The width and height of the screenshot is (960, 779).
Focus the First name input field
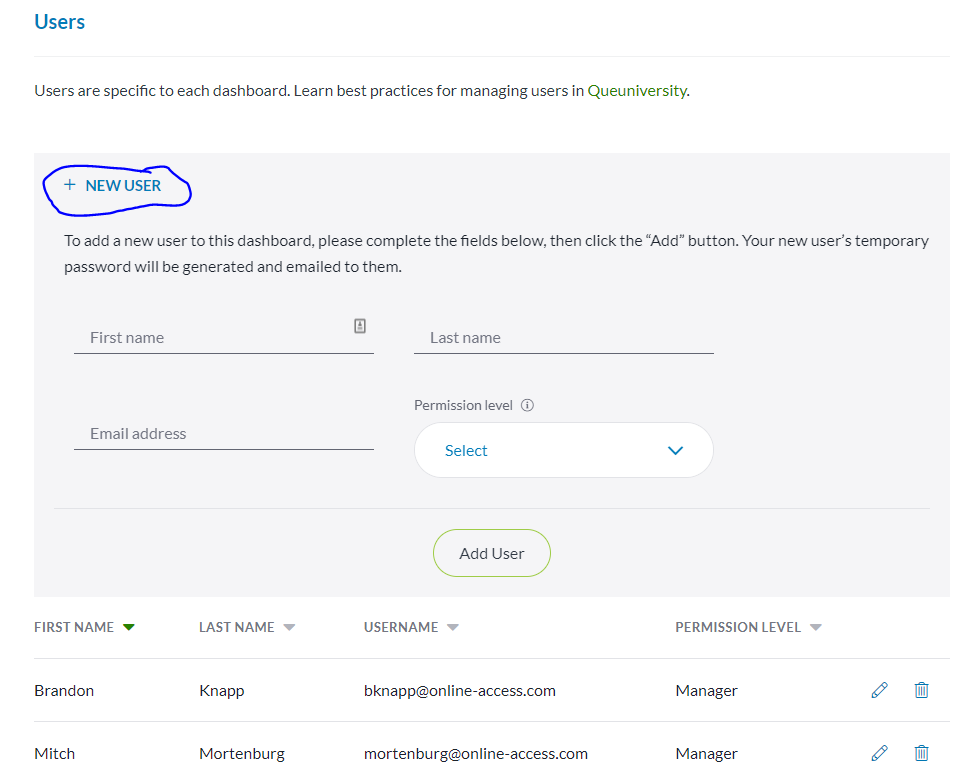pos(215,338)
